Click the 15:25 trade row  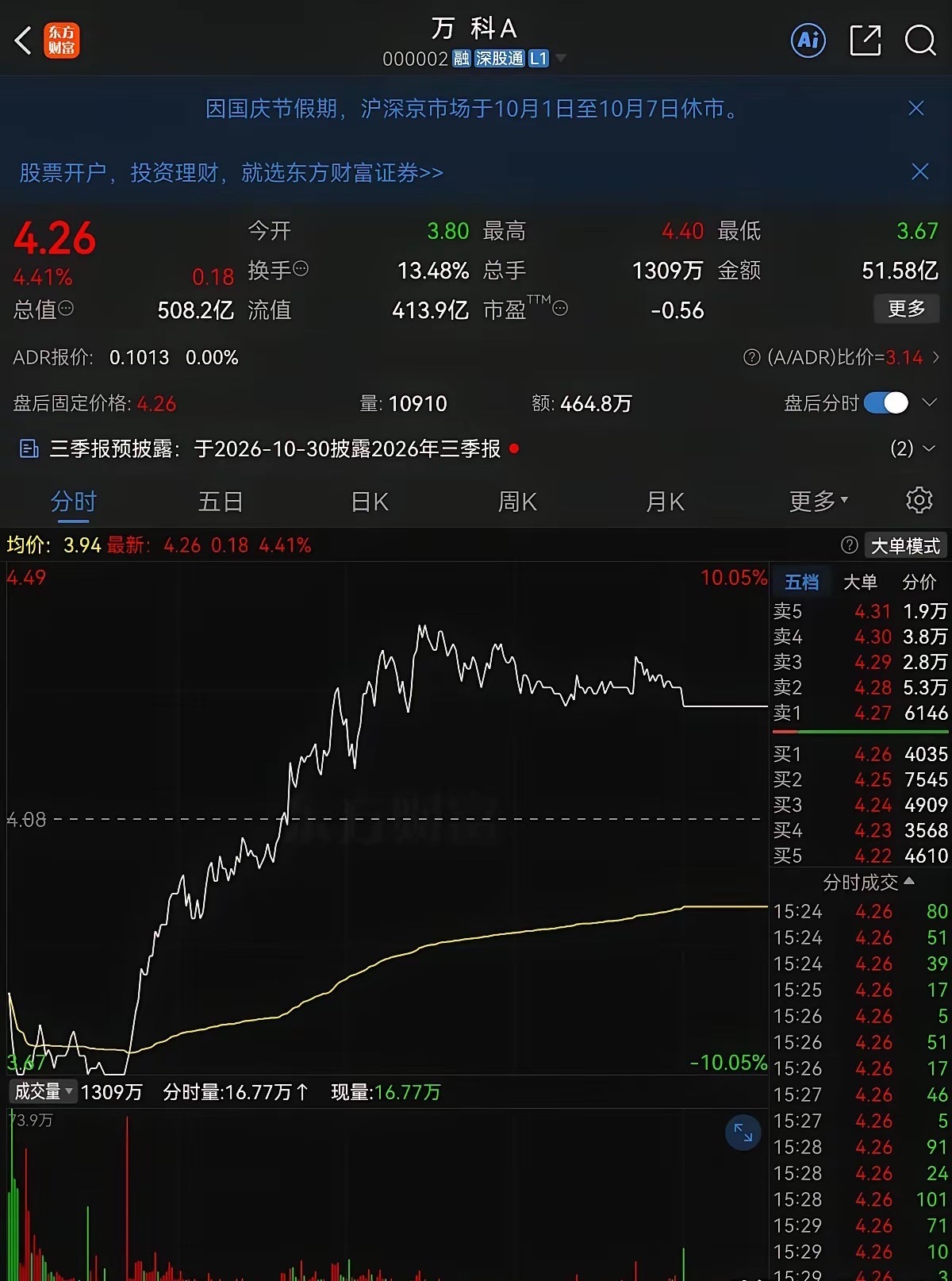(860, 990)
